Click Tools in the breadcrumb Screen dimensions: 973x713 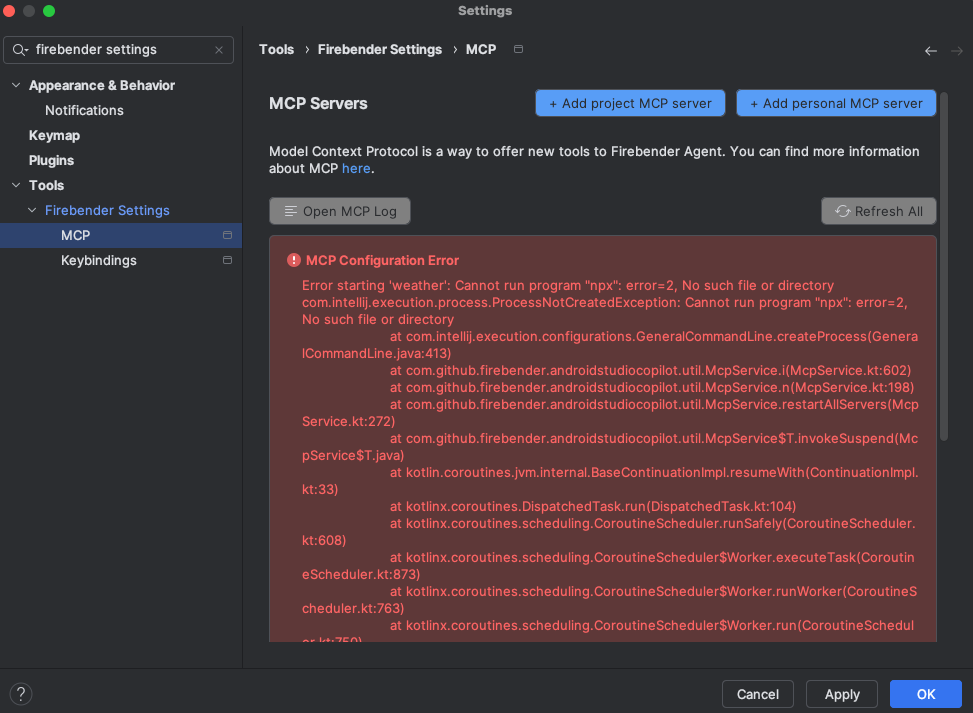point(276,49)
